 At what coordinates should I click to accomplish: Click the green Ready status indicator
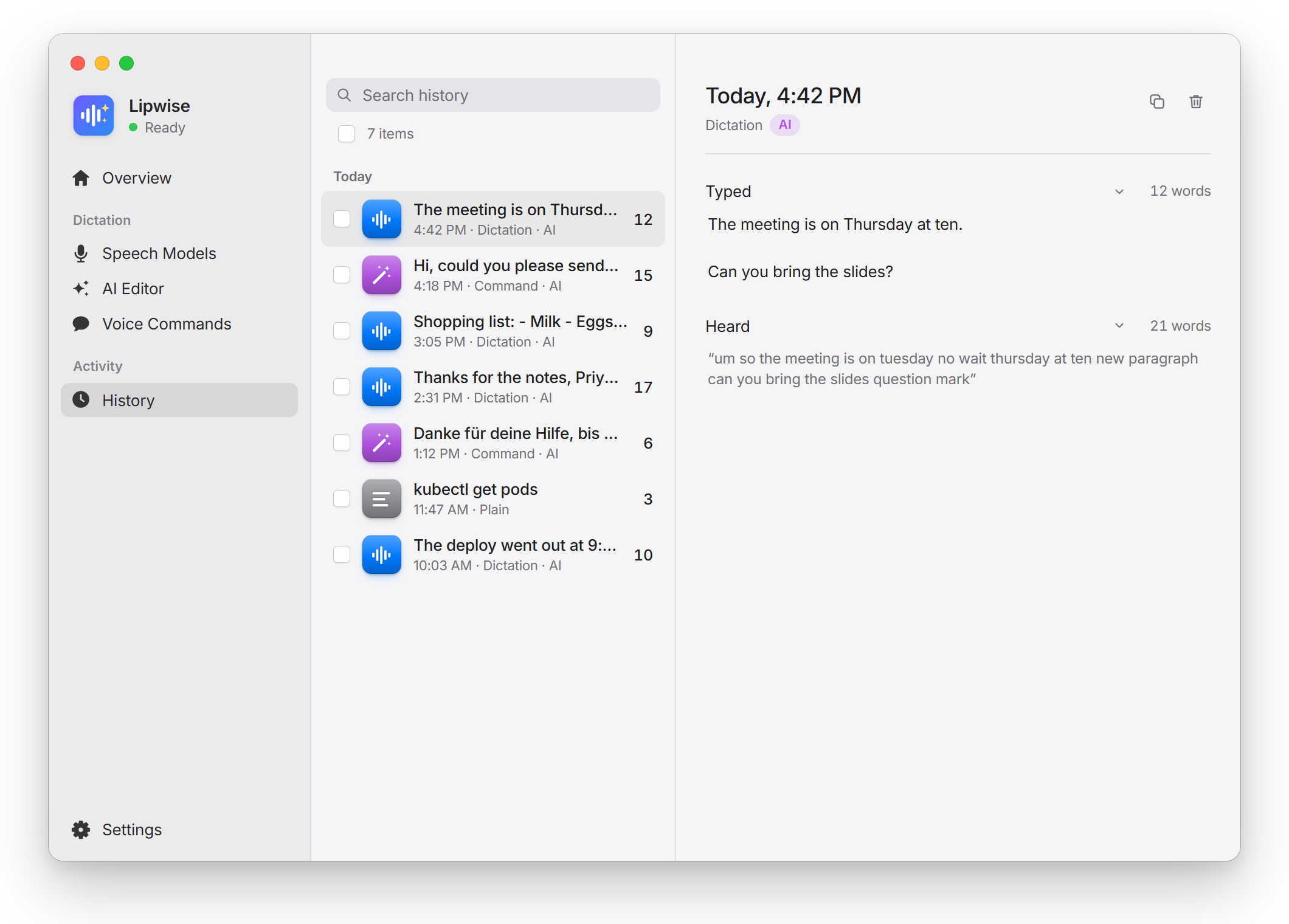133,128
